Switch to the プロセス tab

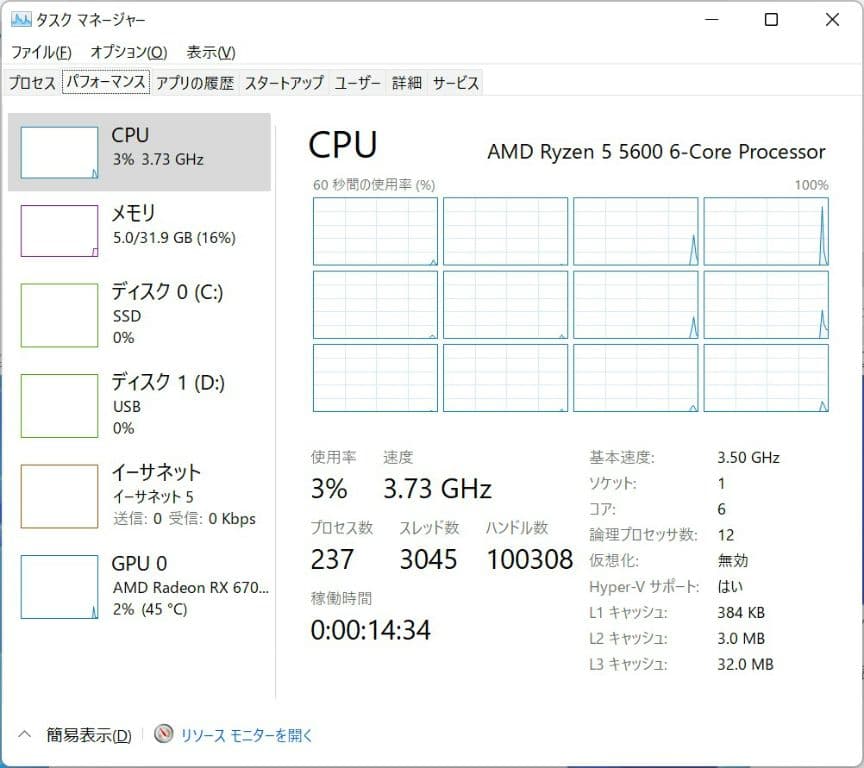coord(31,84)
